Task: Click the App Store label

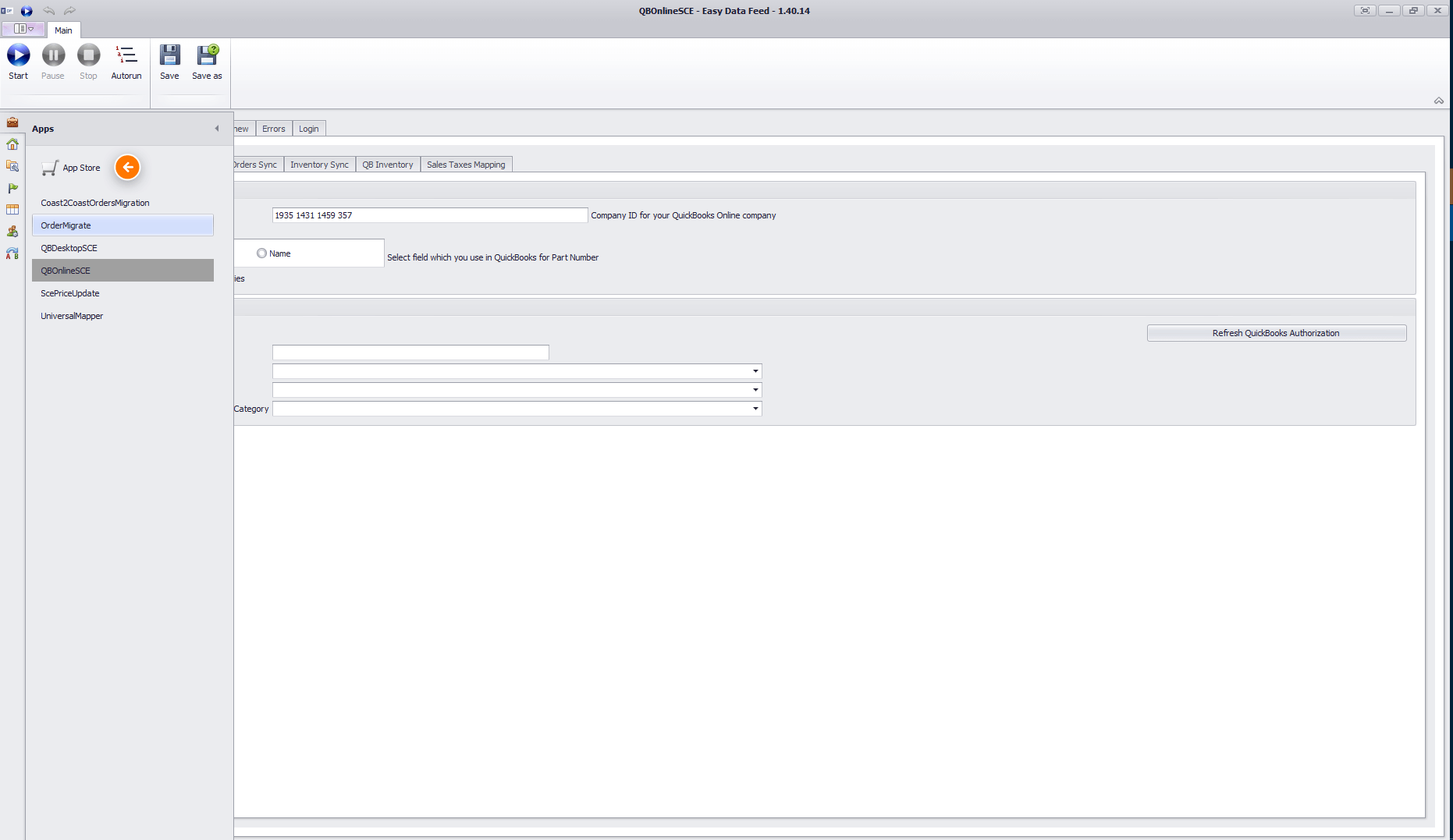Action: tap(81, 168)
